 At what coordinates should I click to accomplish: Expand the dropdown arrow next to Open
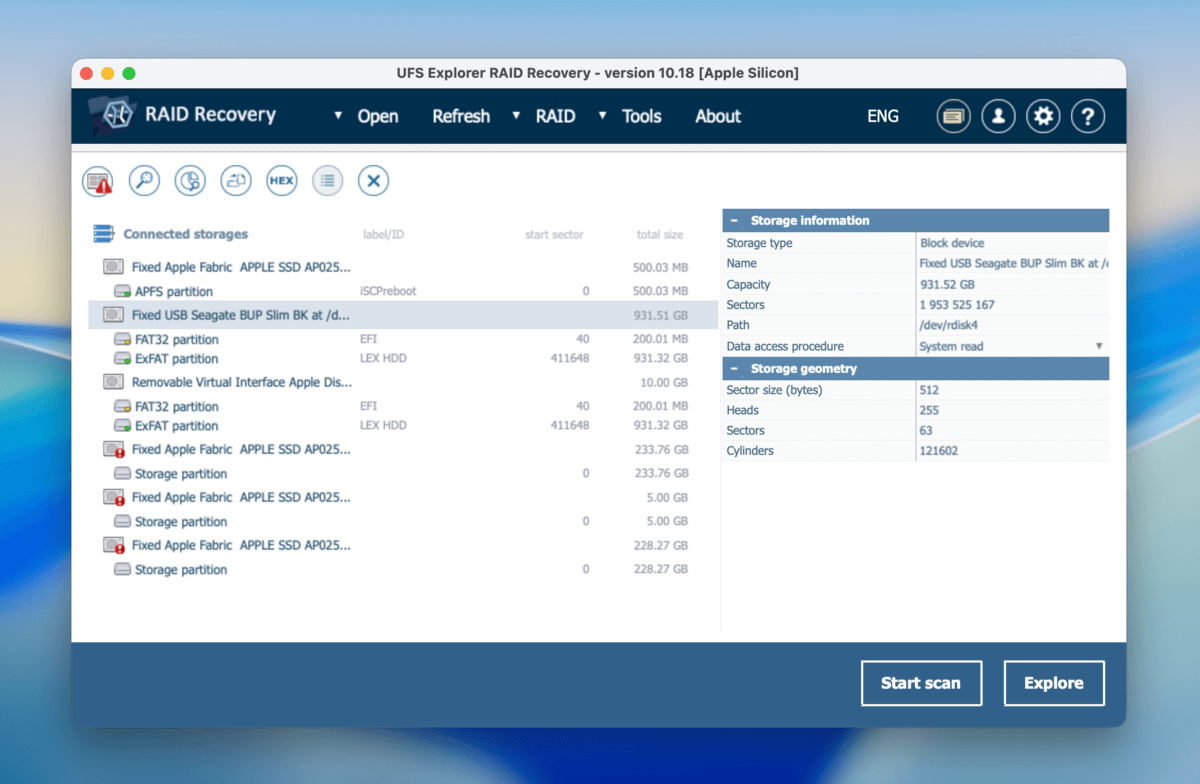pos(337,116)
